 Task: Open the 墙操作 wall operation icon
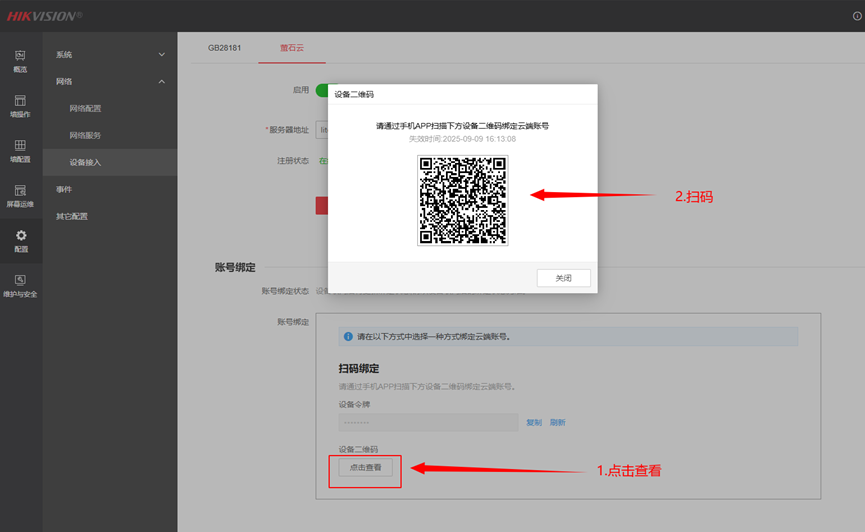[20, 106]
